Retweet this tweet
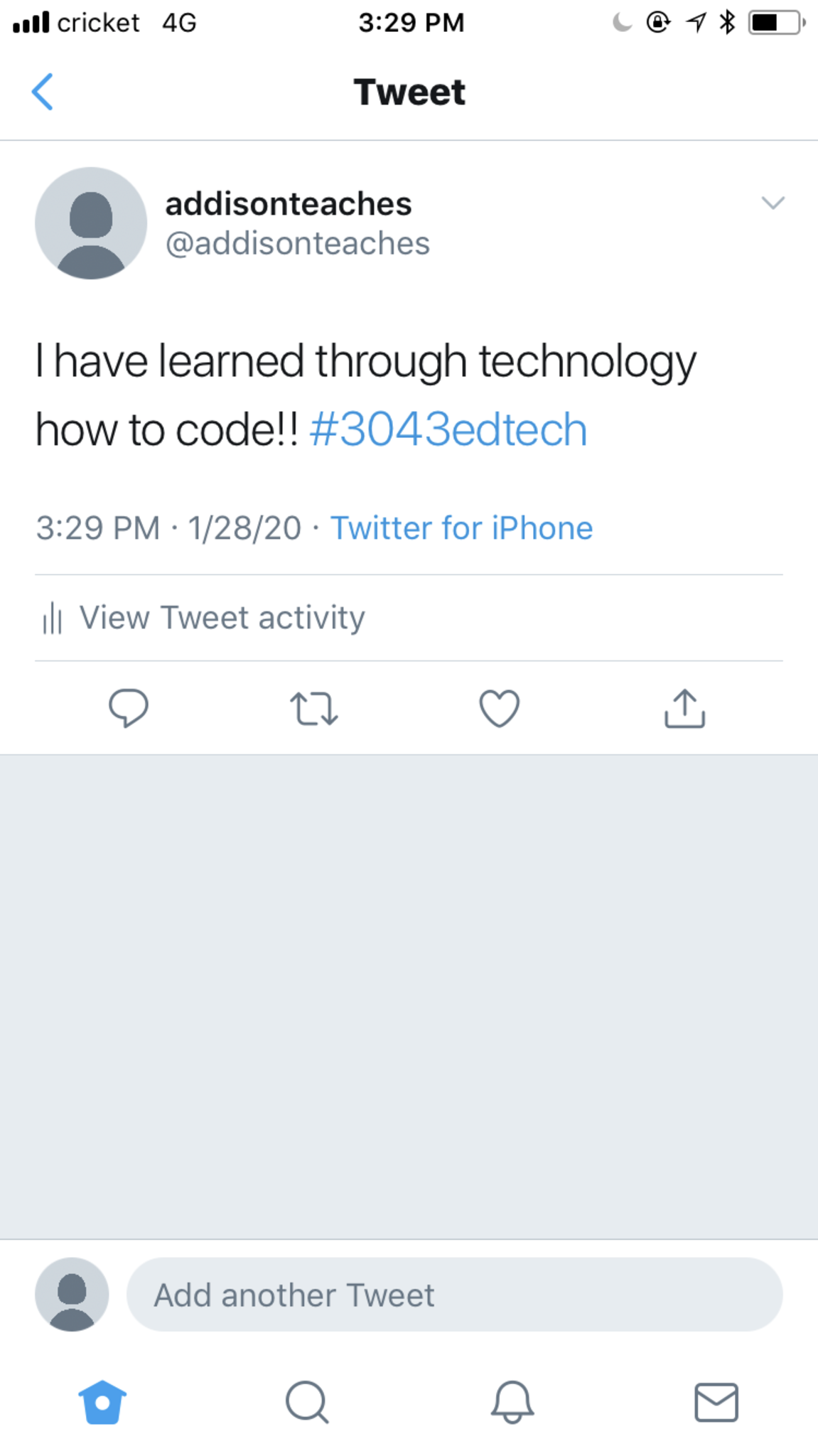 pyautogui.click(x=313, y=709)
